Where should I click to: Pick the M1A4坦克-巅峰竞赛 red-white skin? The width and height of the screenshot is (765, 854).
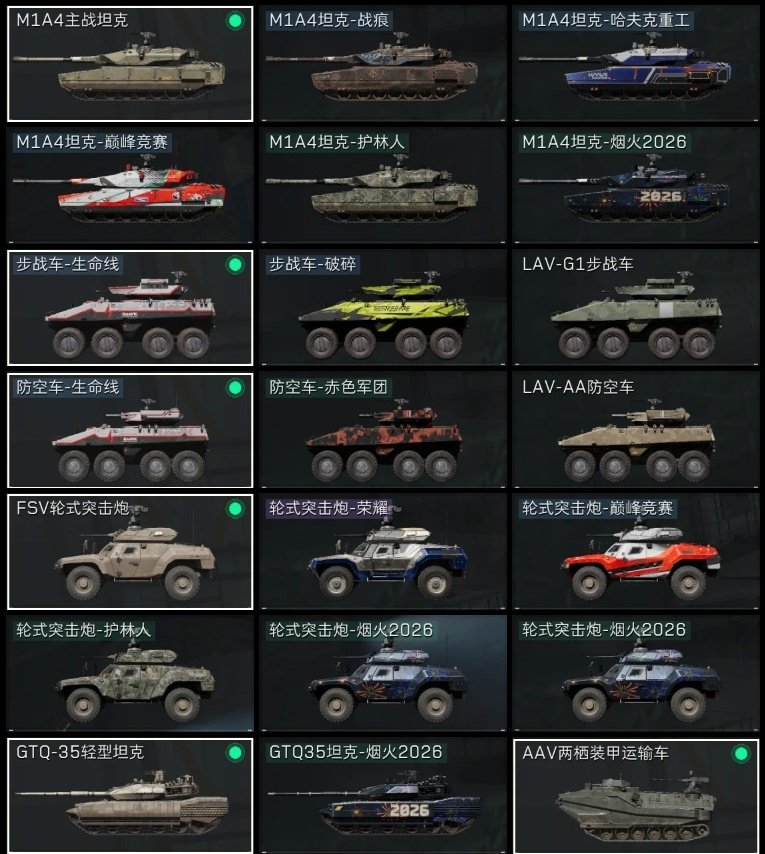(x=130, y=186)
